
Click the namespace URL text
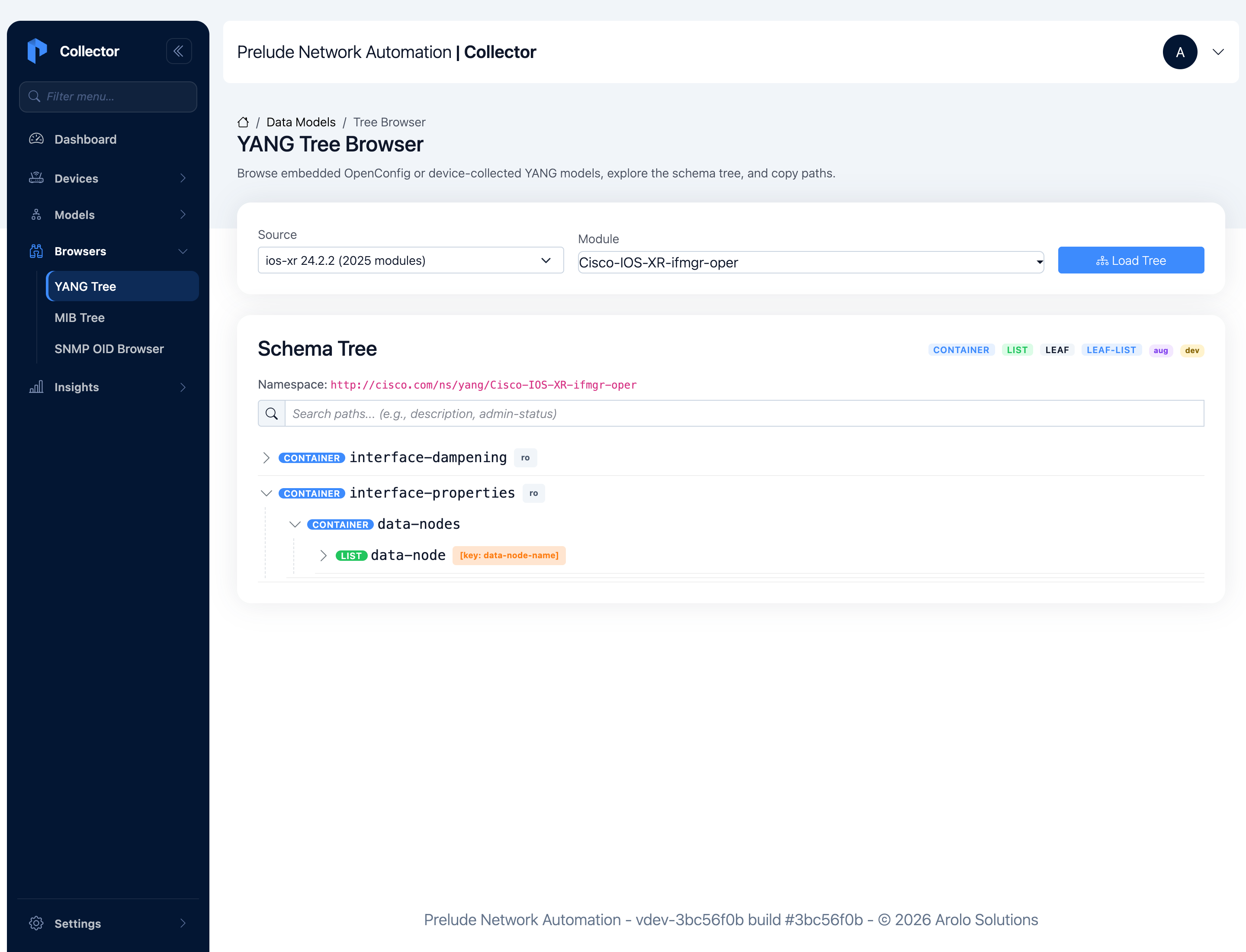click(483, 385)
